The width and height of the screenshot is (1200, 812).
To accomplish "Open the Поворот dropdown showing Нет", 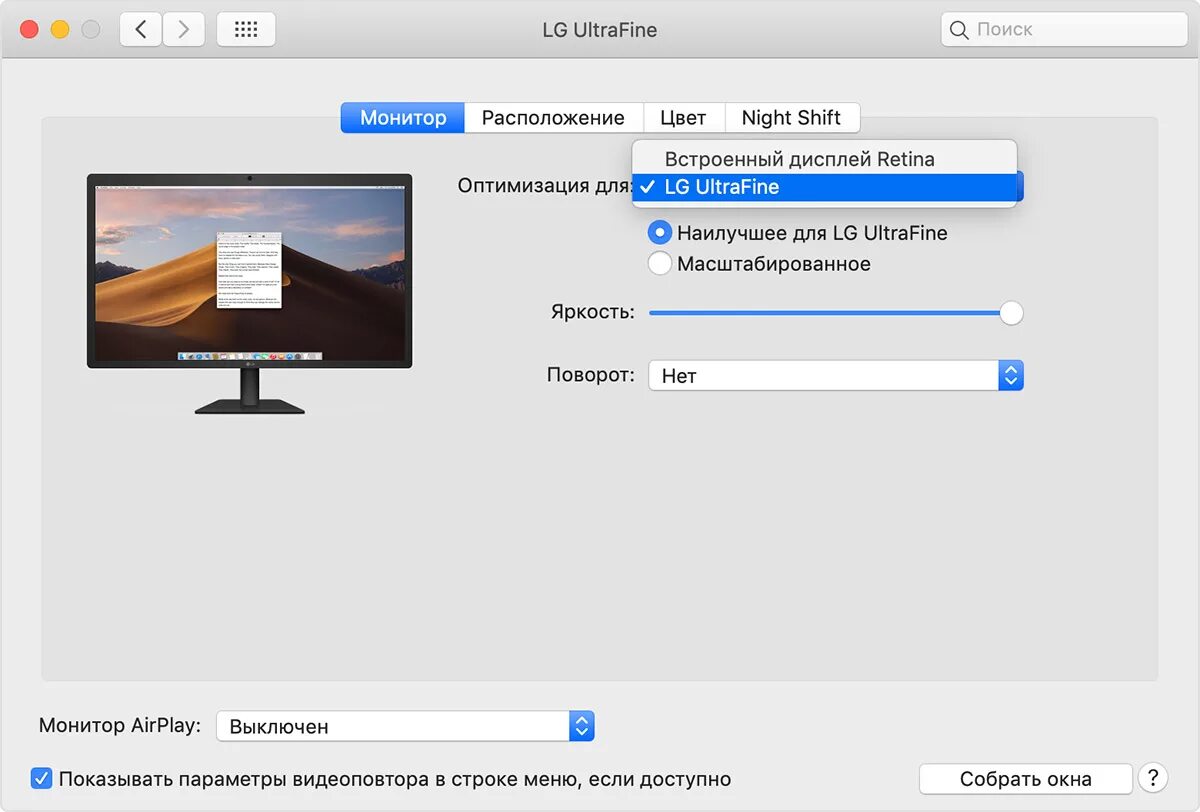I will click(836, 376).
